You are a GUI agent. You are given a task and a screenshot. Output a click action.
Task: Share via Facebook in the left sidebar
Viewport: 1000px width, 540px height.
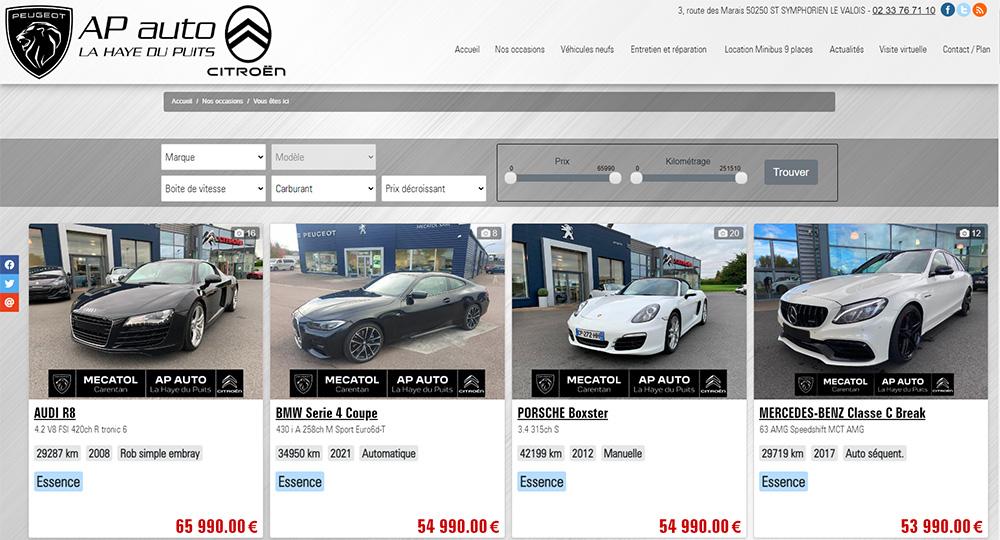9,265
